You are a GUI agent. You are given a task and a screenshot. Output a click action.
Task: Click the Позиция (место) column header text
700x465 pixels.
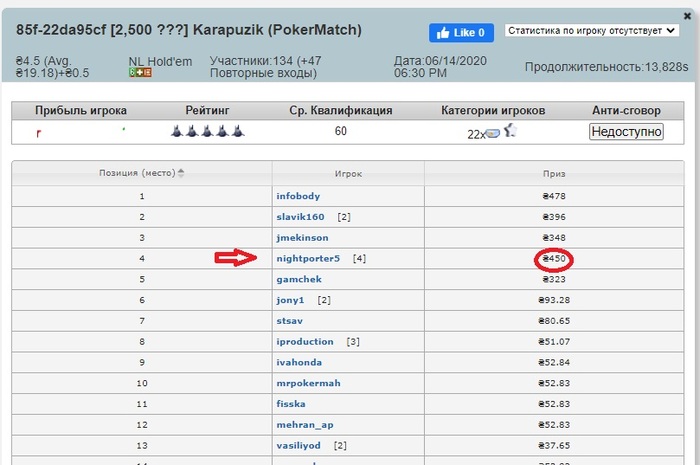coord(137,173)
